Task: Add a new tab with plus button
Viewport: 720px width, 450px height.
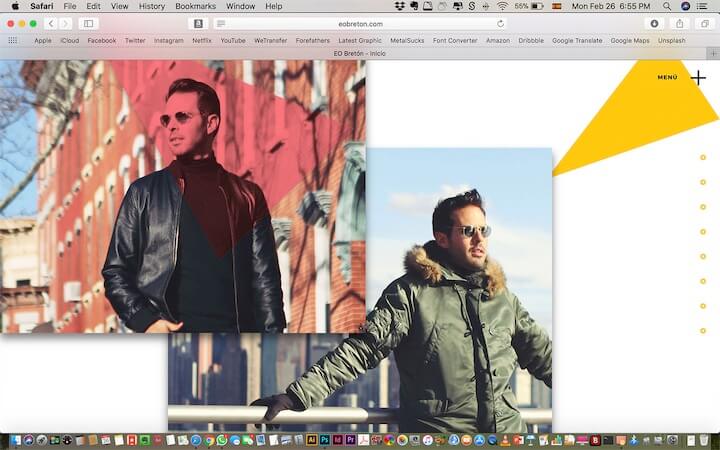Action: [712, 53]
